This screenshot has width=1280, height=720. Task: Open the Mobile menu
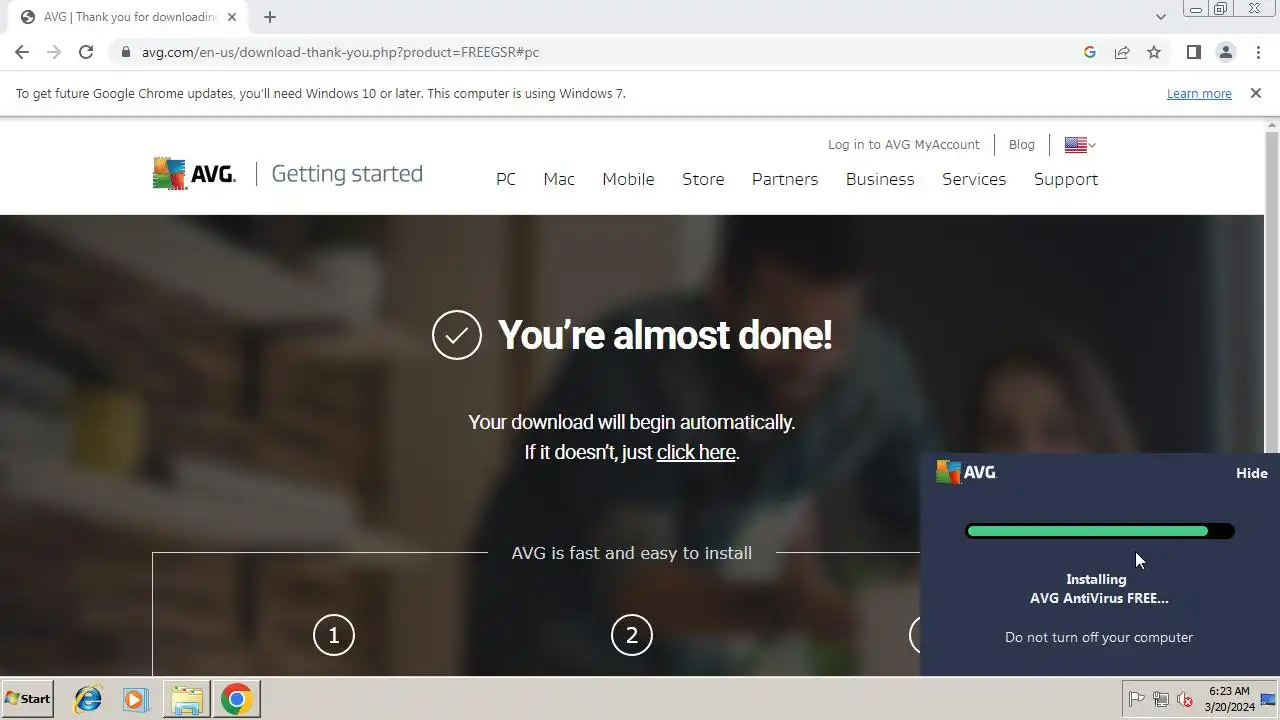pos(628,179)
